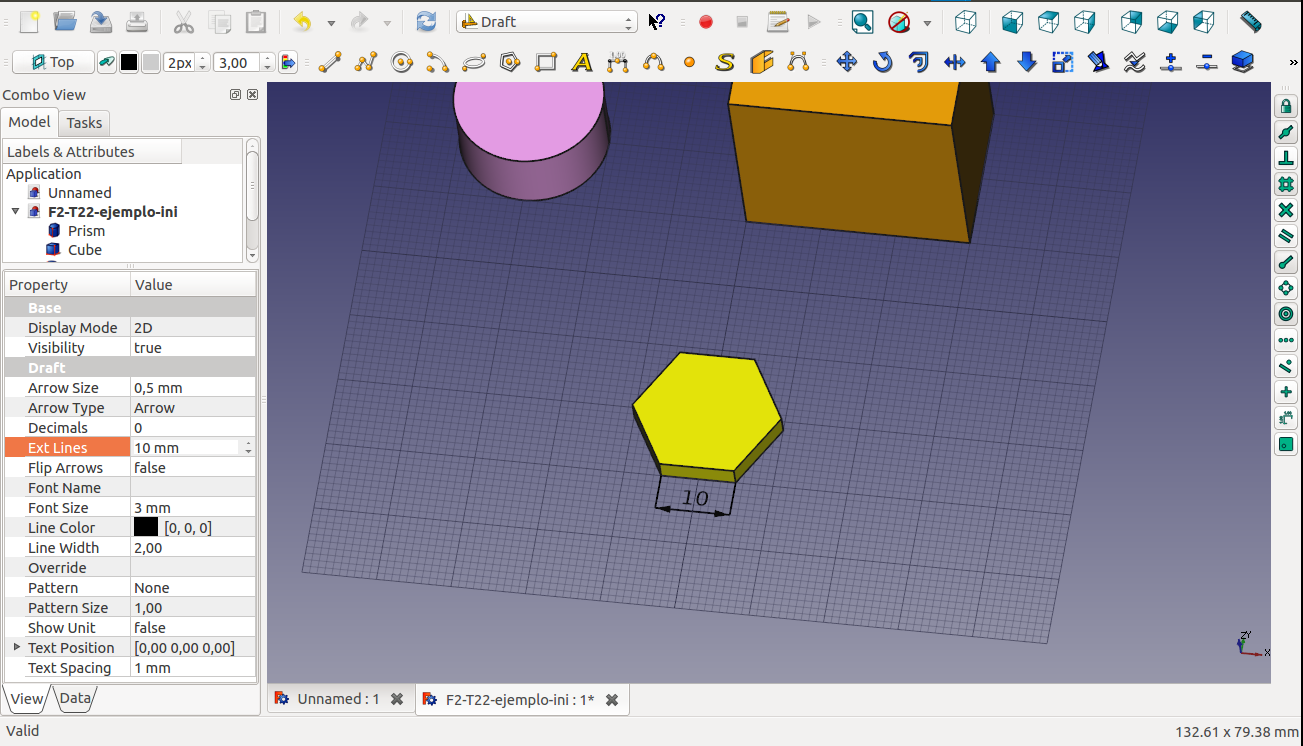Collapse the F2-T22-ejemplo-ini document tree

pos(15,212)
